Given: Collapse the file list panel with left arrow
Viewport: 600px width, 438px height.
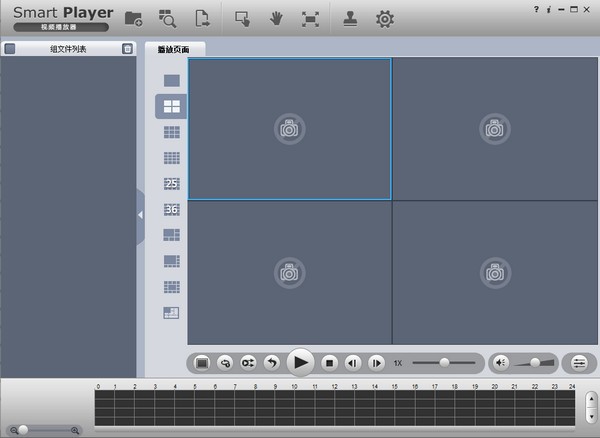Looking at the screenshot, I should click(x=140, y=215).
